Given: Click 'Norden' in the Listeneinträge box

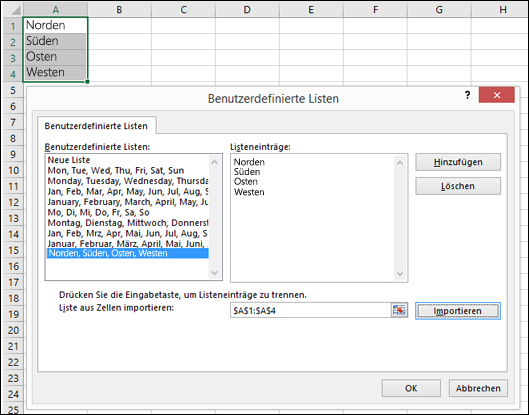Looking at the screenshot, I should [249, 162].
